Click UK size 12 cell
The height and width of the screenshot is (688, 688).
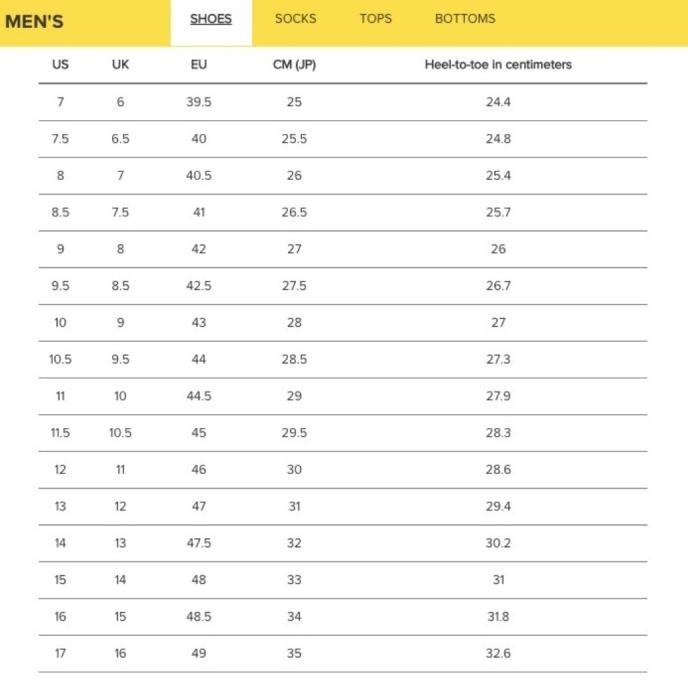(x=120, y=506)
